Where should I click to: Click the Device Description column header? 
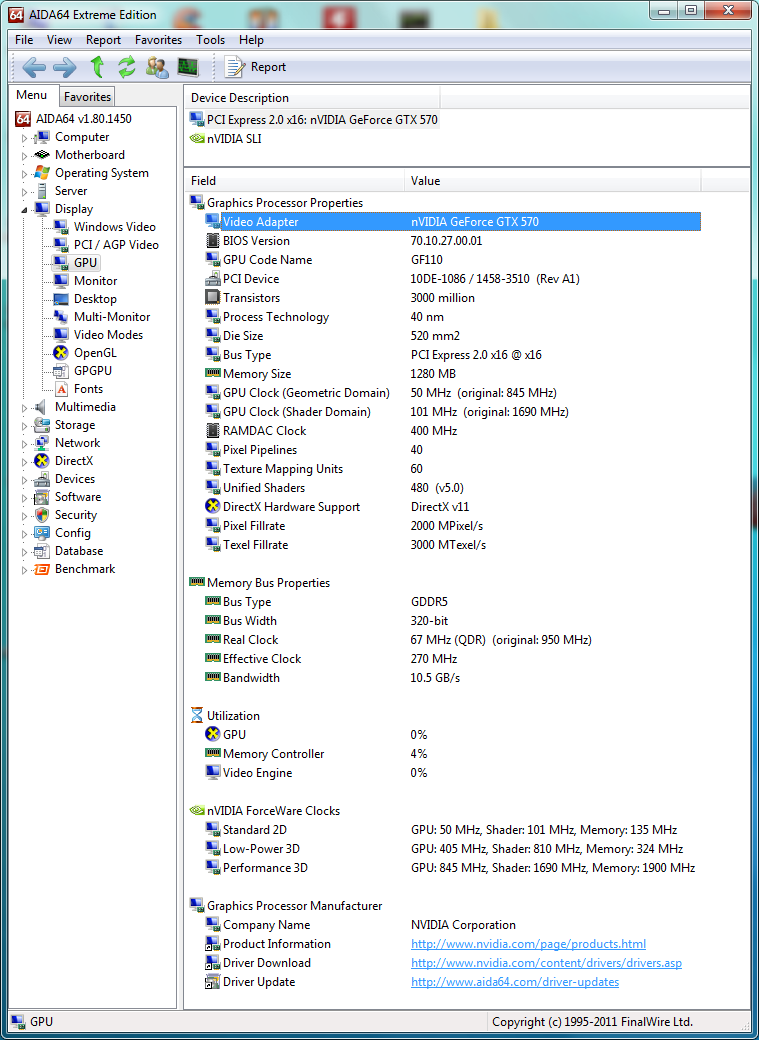coord(312,98)
